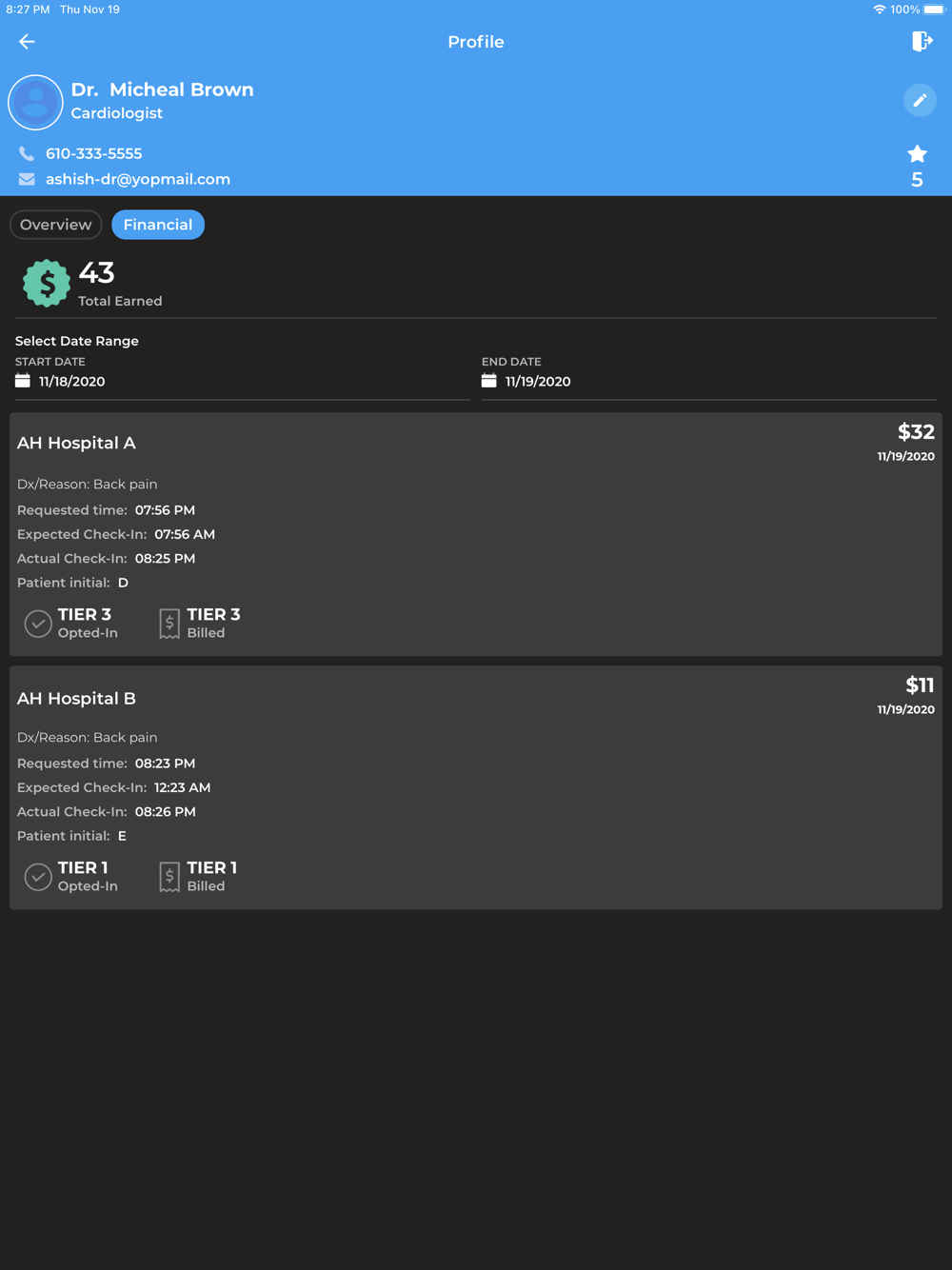The image size is (952, 1270).
Task: Tap Hospital A billed receipt icon
Action: [169, 624]
